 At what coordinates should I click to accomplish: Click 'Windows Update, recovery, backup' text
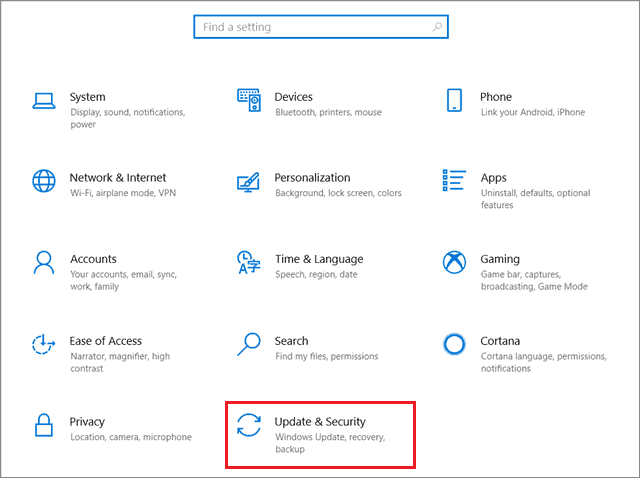pos(330,443)
